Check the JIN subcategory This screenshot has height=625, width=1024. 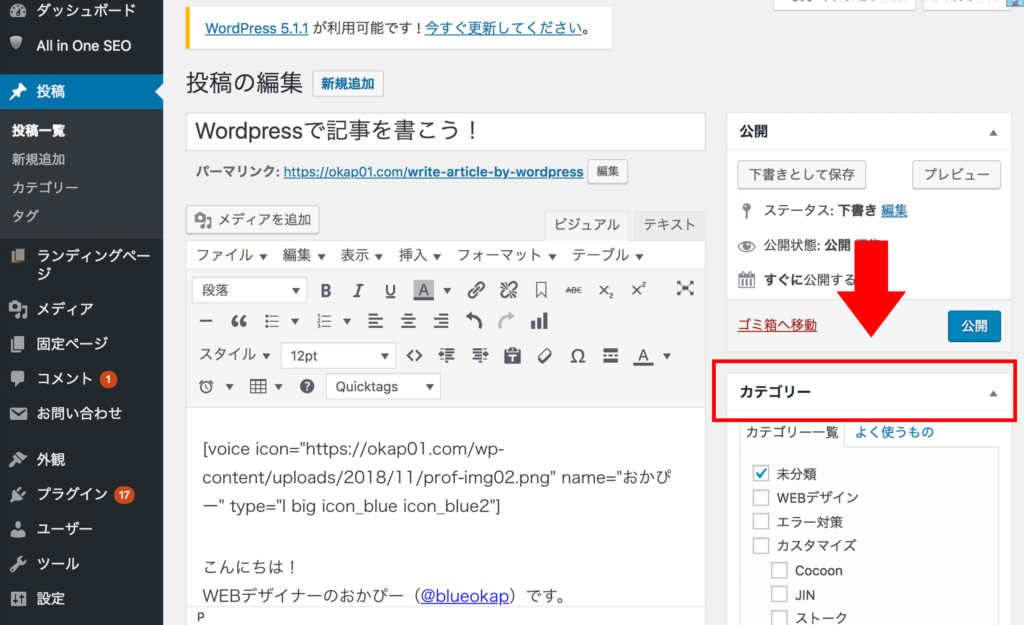coord(779,594)
